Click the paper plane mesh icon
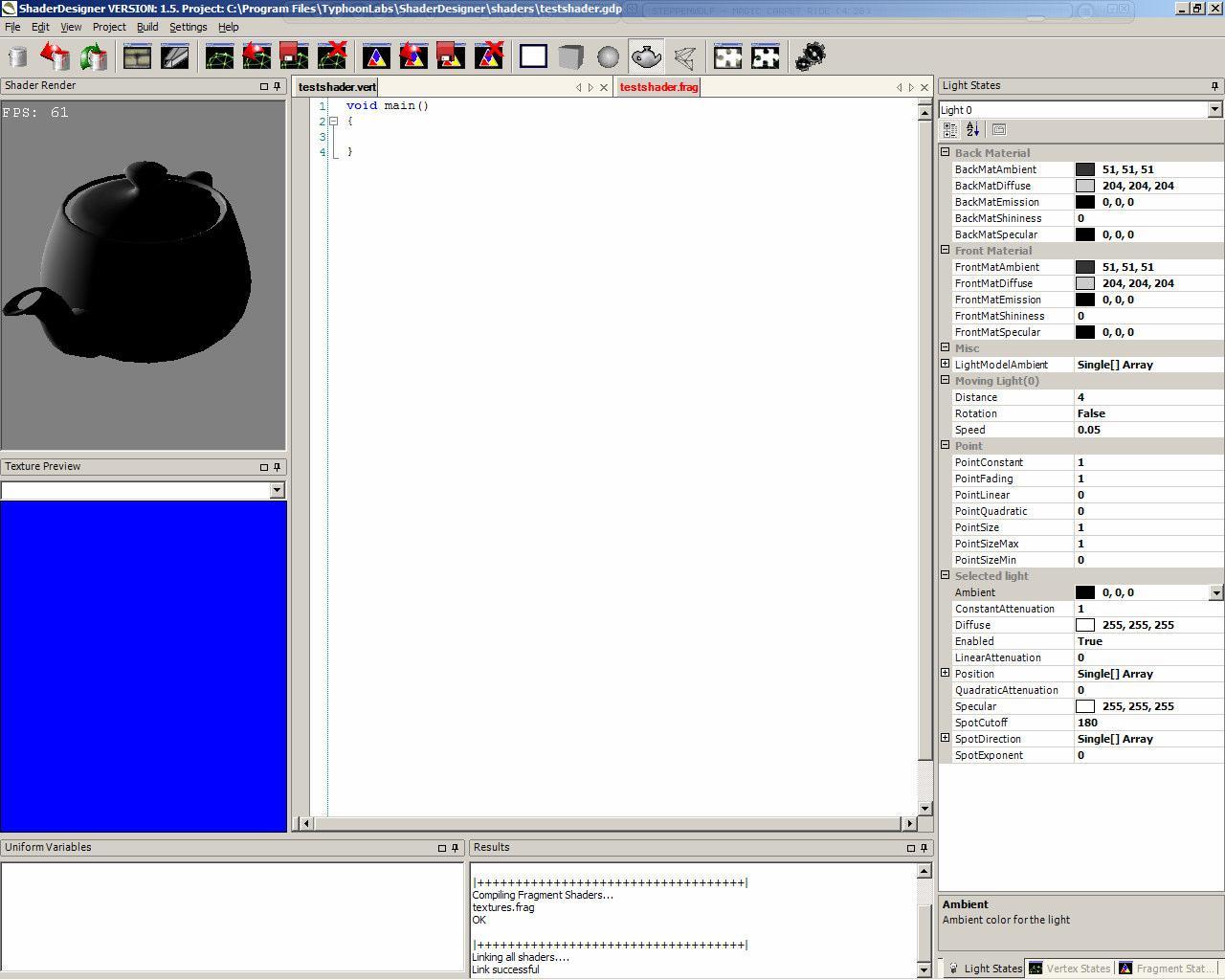The width and height of the screenshot is (1225, 980). (x=684, y=56)
